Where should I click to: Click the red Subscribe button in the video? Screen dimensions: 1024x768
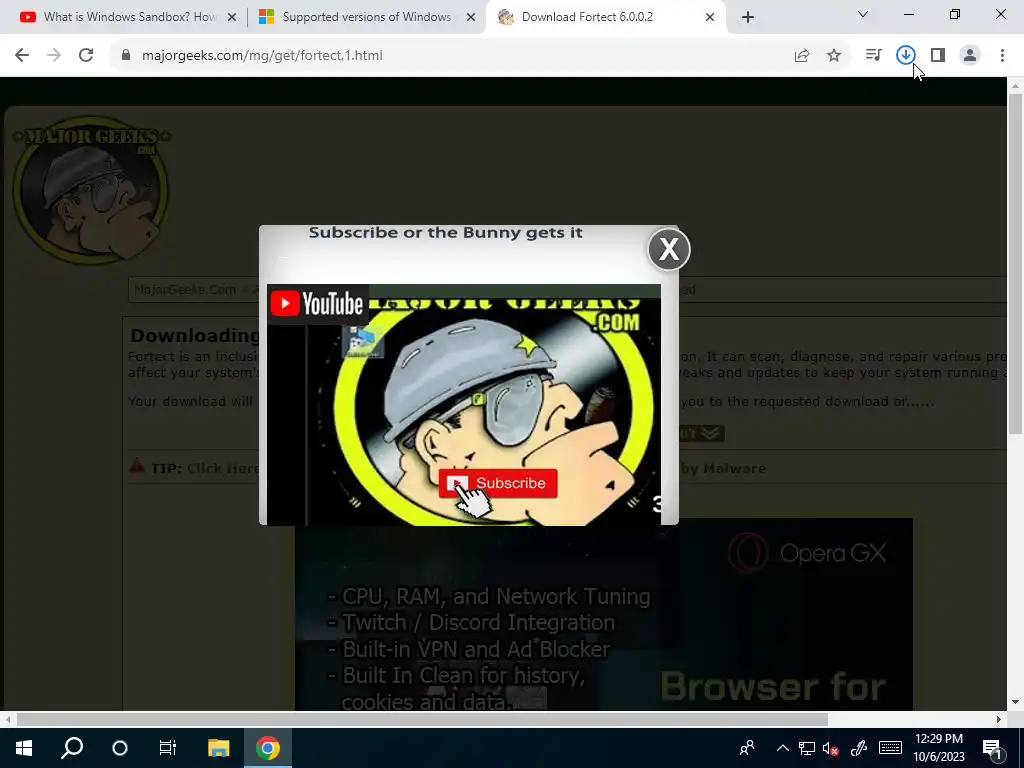(498, 483)
